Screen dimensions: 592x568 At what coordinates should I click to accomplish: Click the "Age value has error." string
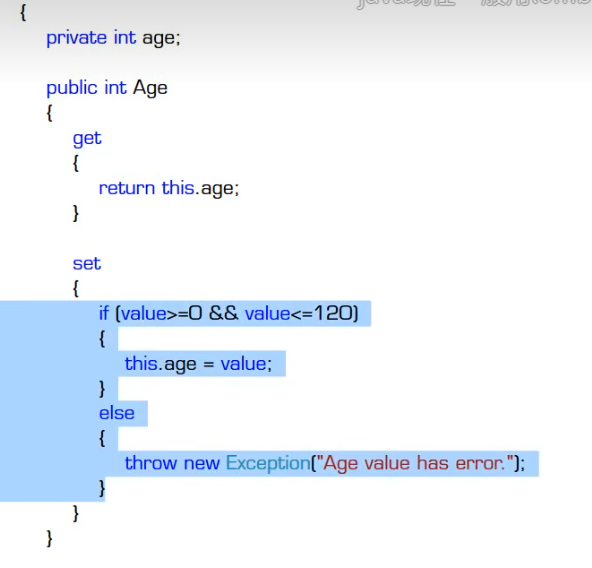[x=415, y=463]
